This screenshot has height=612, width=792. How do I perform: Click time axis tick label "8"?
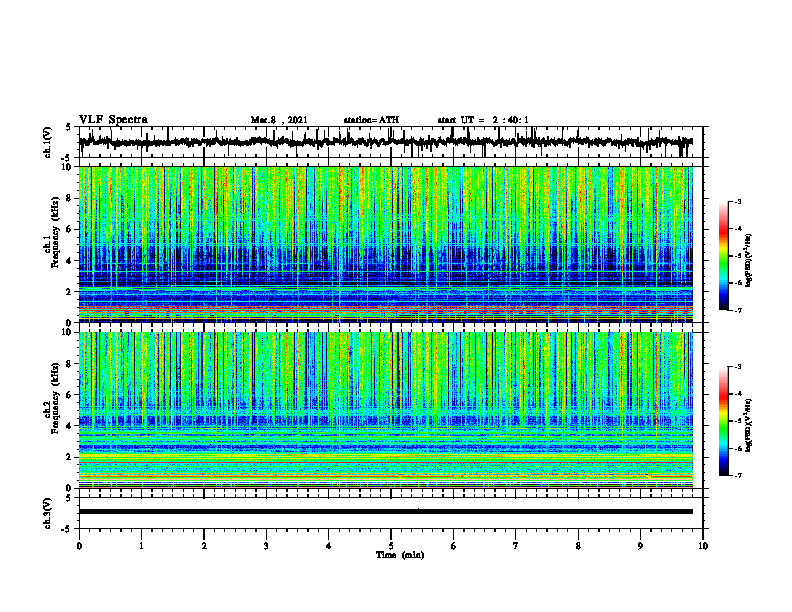tap(578, 546)
